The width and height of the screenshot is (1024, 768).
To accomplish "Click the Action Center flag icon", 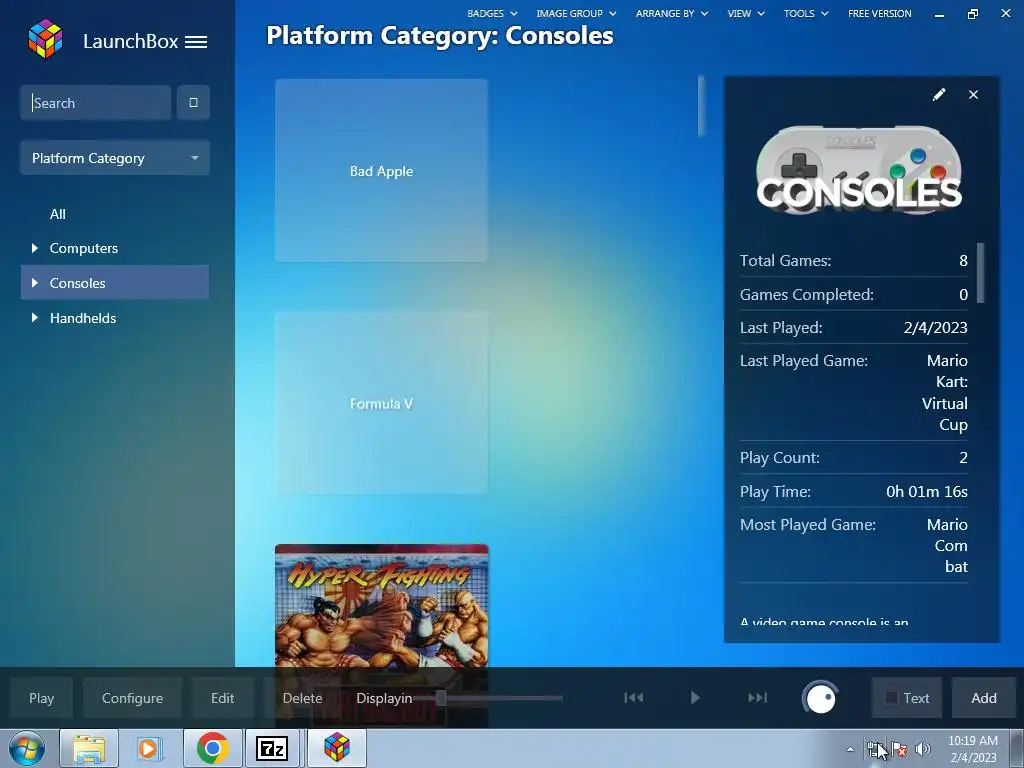I will coord(899,749).
